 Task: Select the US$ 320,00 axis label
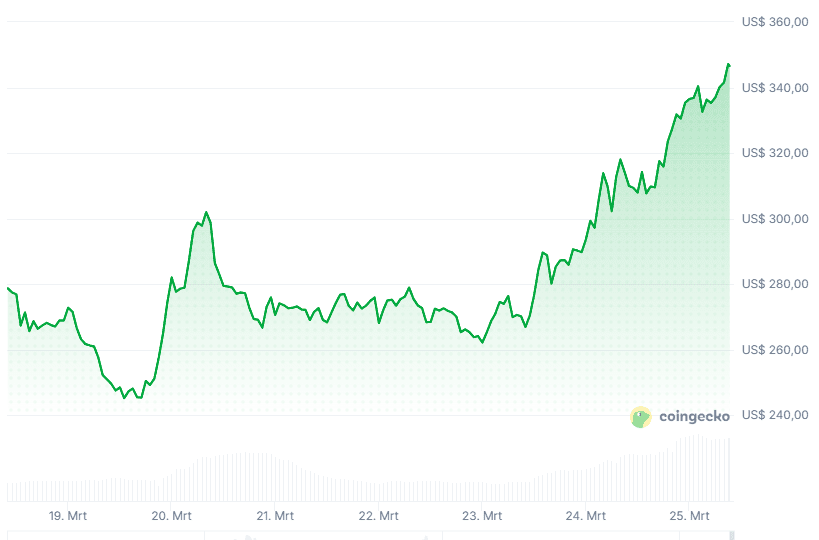point(774,153)
